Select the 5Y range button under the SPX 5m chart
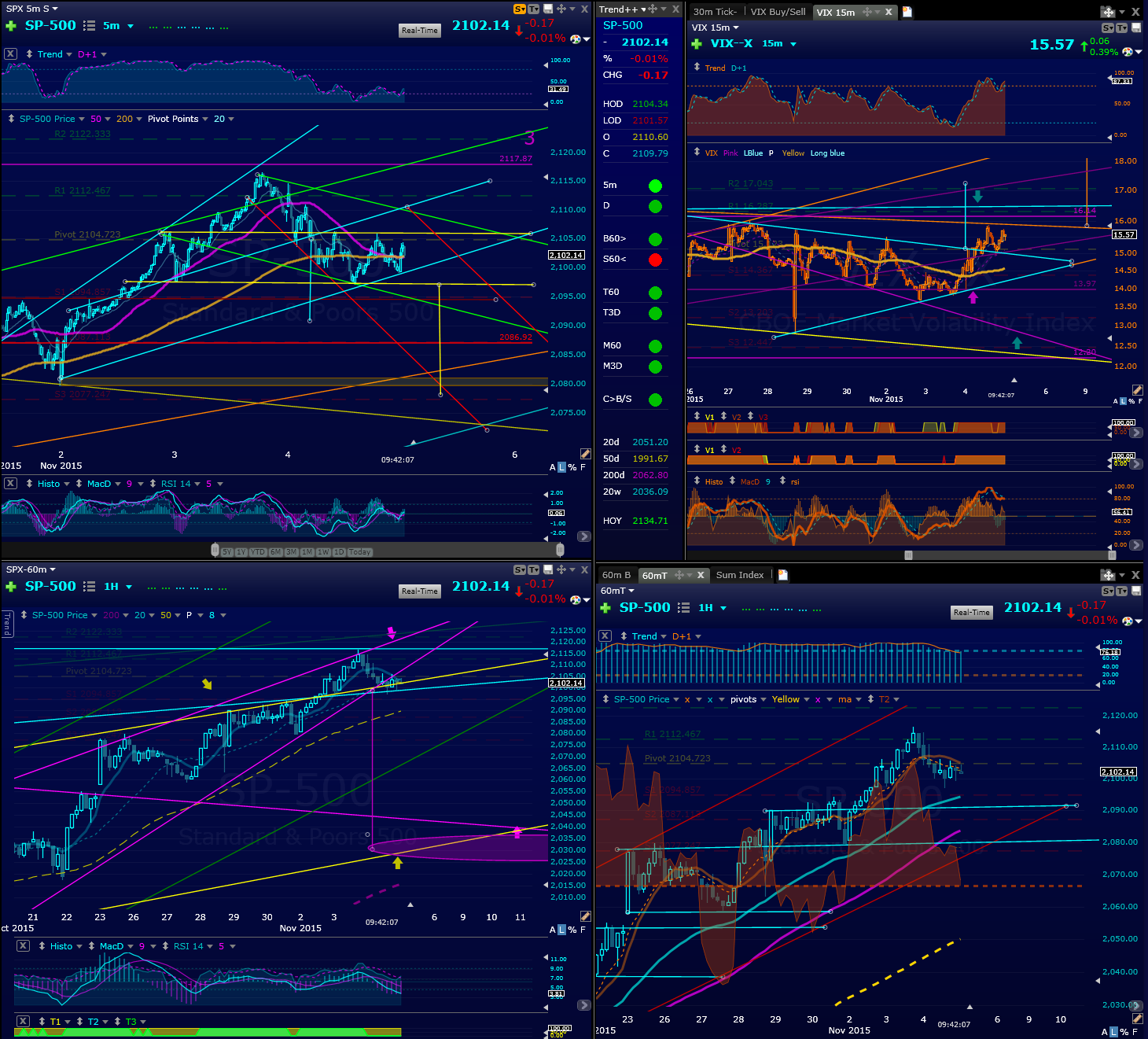The height and width of the screenshot is (1039, 1148). 226,552
